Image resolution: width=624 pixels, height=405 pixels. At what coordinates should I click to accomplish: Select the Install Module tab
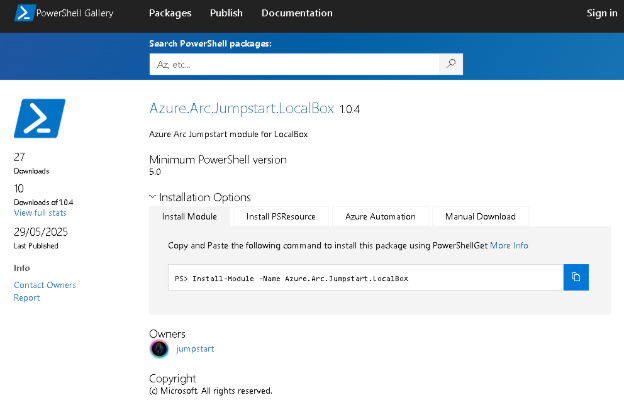tap(189, 216)
